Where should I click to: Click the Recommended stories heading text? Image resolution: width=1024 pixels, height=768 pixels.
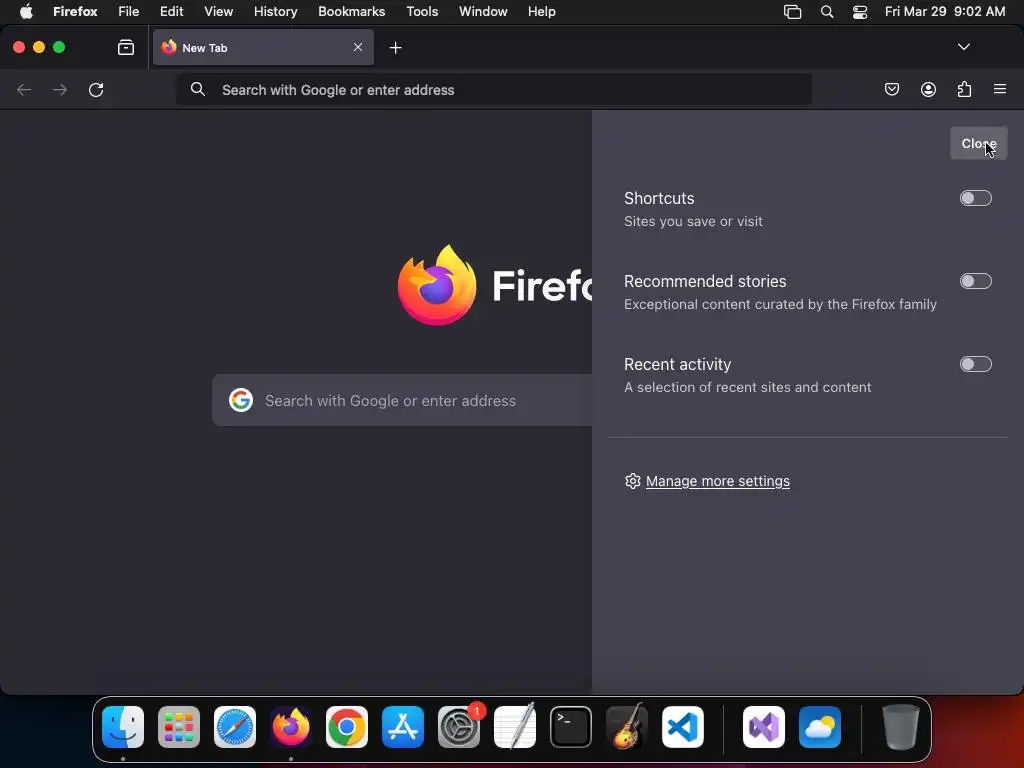(x=705, y=281)
